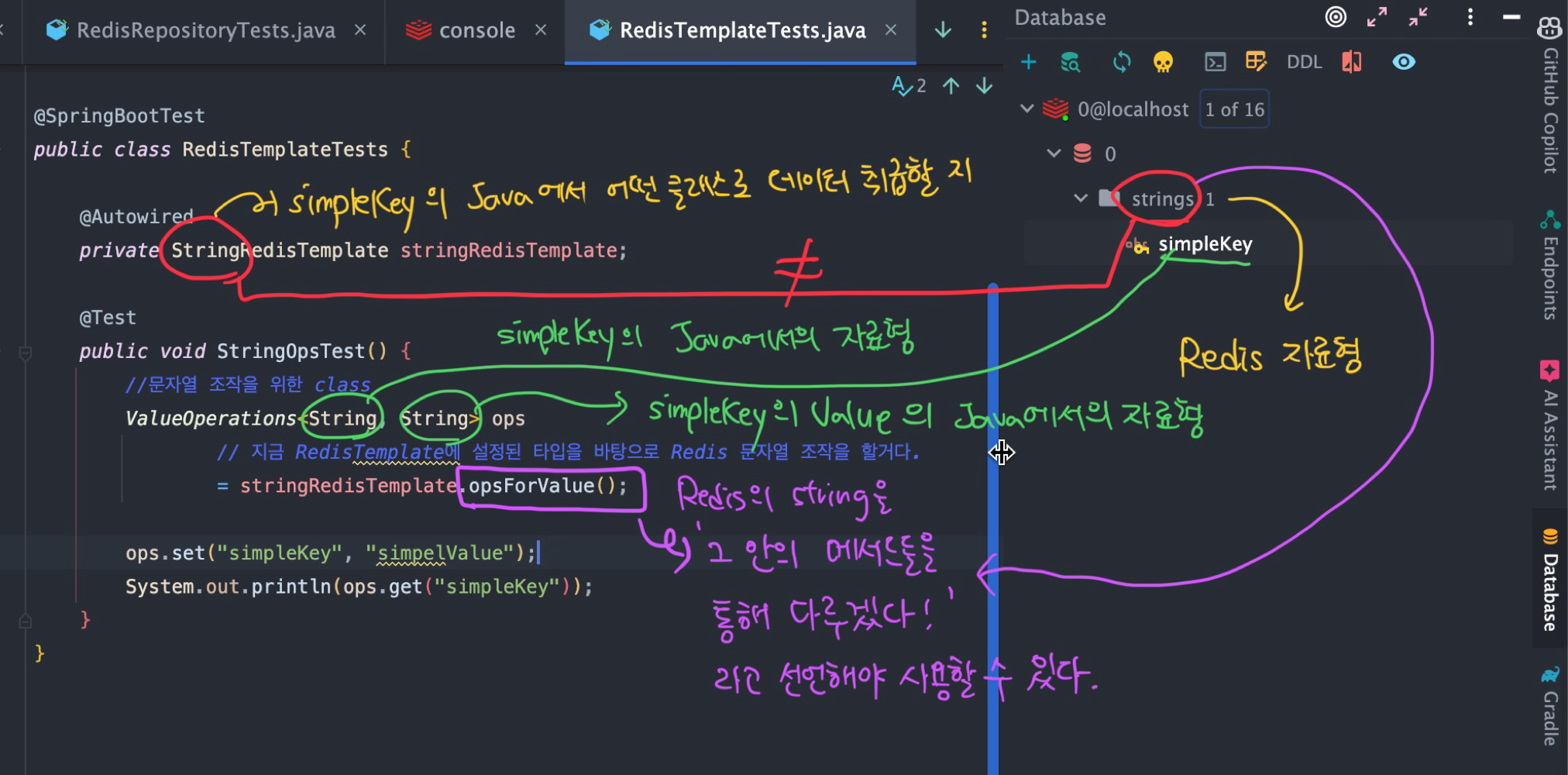Image resolution: width=1568 pixels, height=775 pixels.
Task: Toggle expanded view of the Database panel
Action: tap(1377, 17)
